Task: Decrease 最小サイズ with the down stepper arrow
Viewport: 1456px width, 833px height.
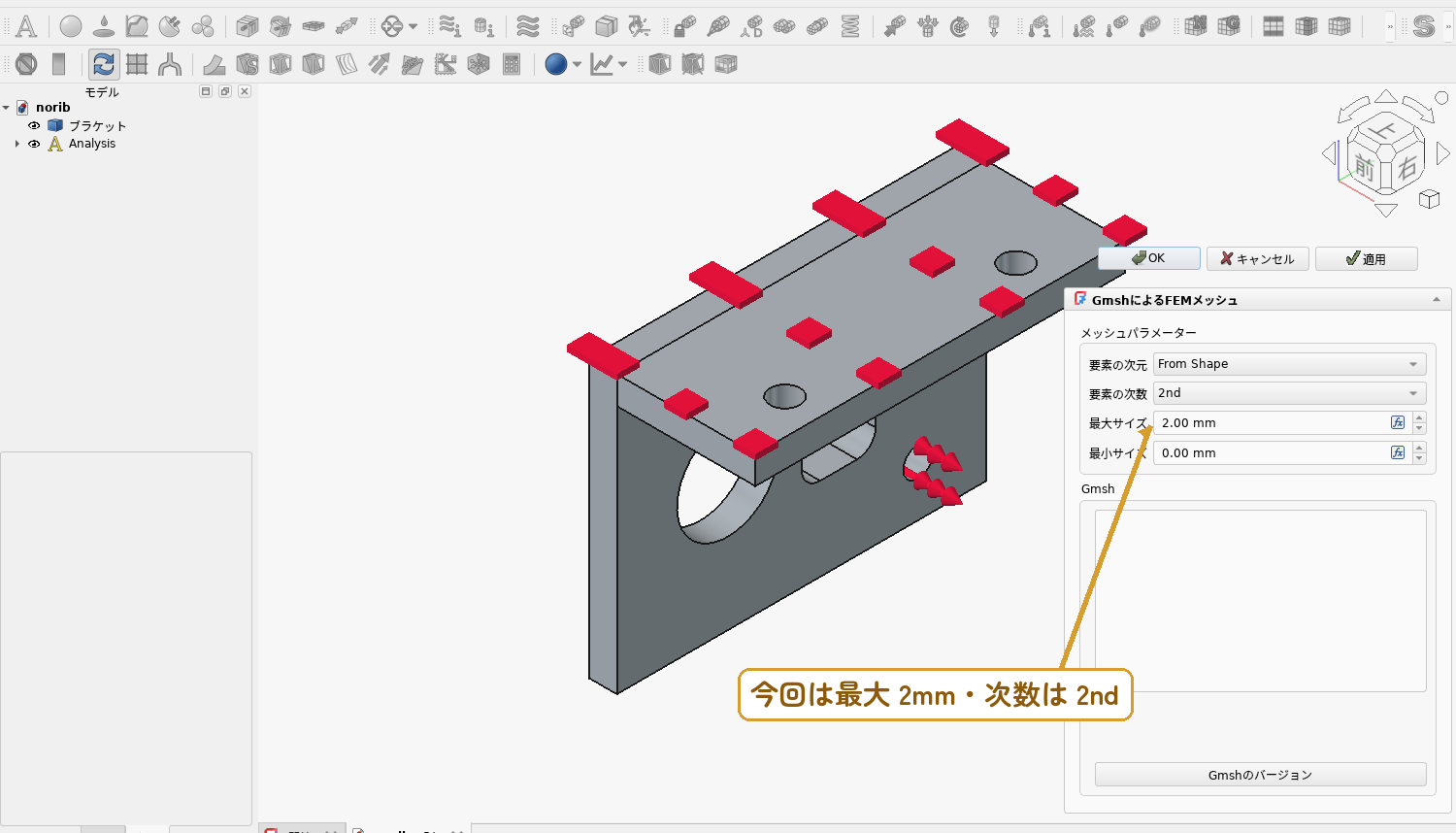Action: [1419, 459]
